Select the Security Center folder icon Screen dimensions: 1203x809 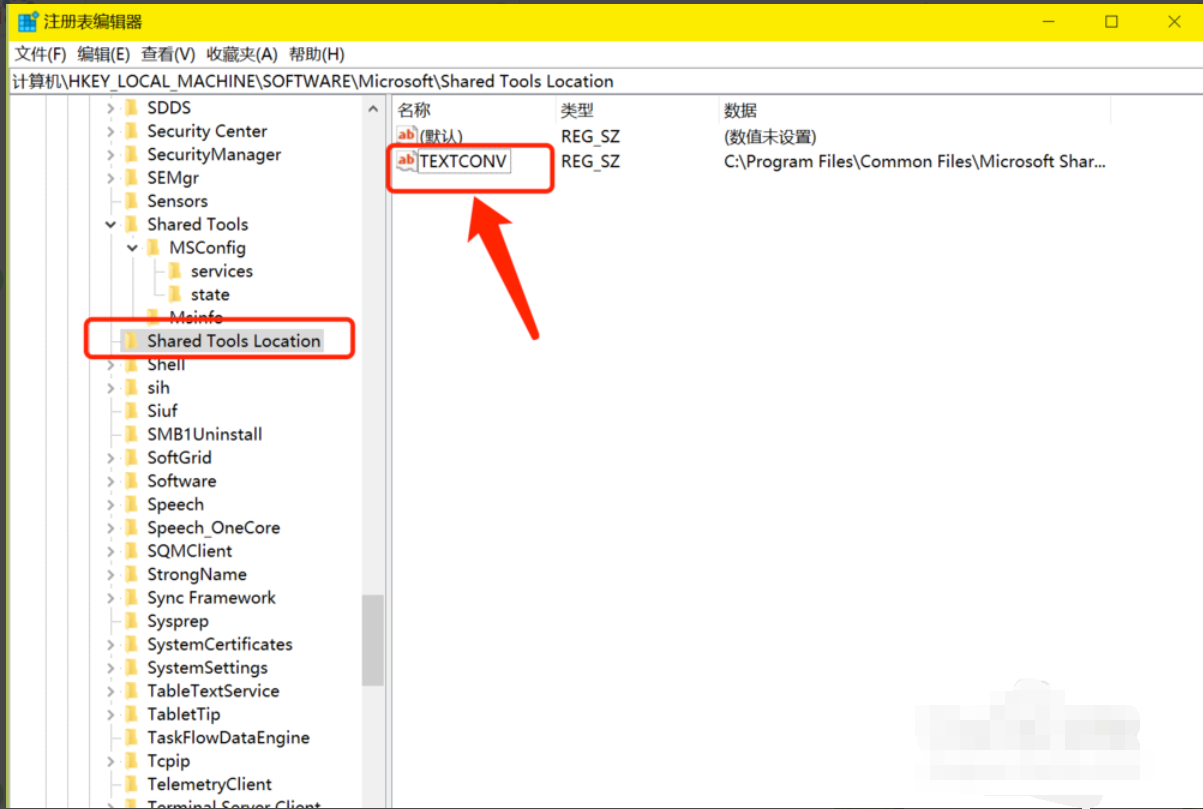(130, 131)
